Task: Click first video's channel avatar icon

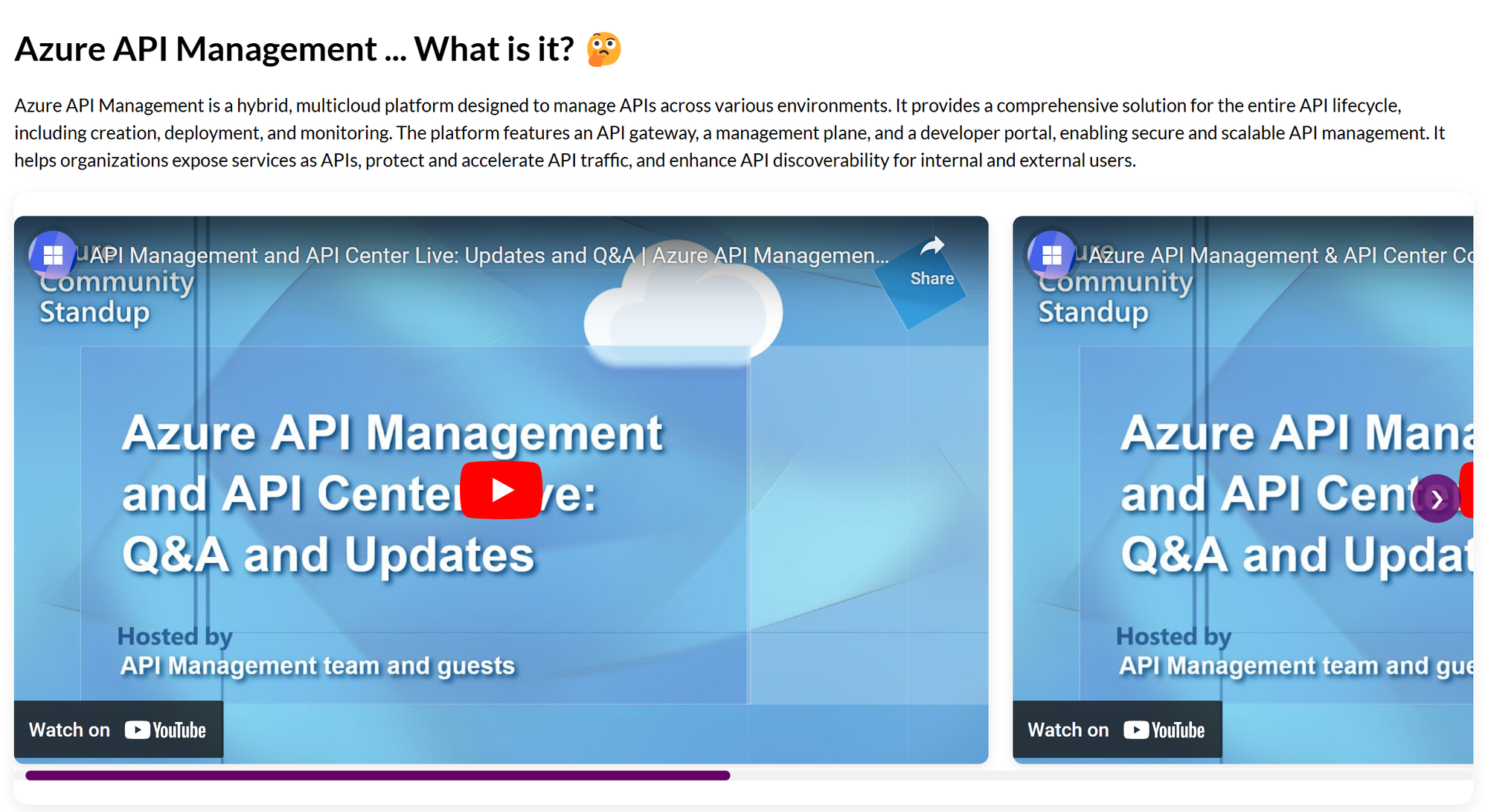Action: [53, 255]
